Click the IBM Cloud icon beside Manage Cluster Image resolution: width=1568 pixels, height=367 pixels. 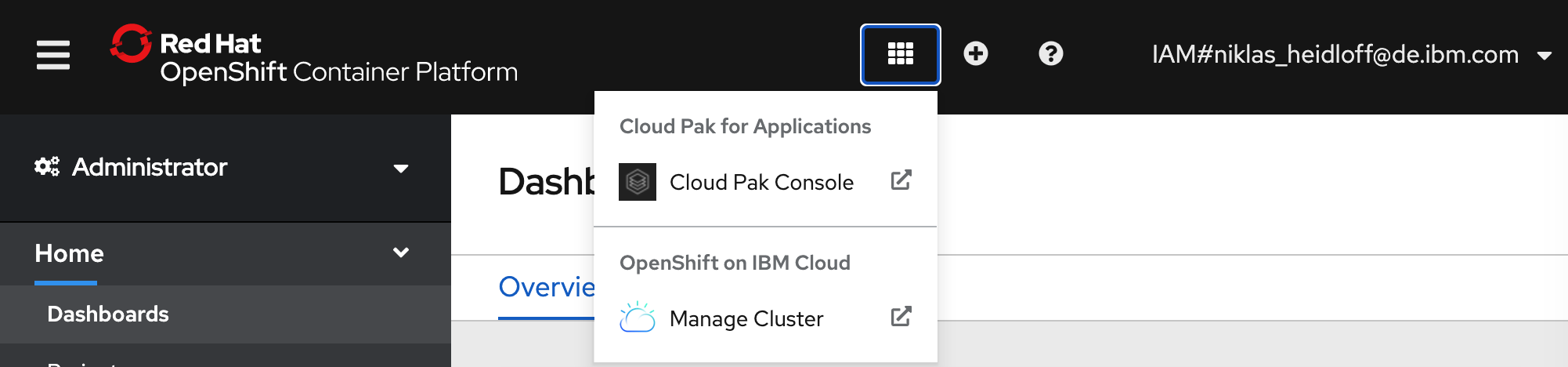click(x=638, y=318)
